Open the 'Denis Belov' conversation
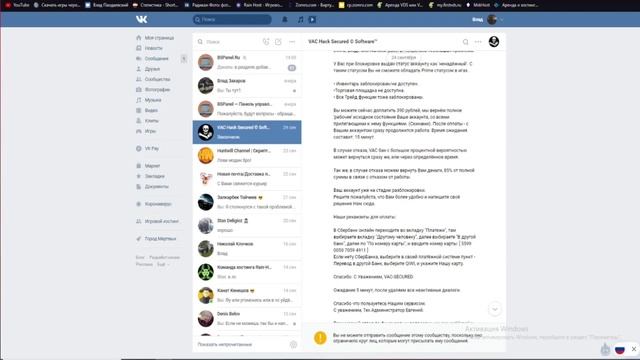 [x=247, y=318]
